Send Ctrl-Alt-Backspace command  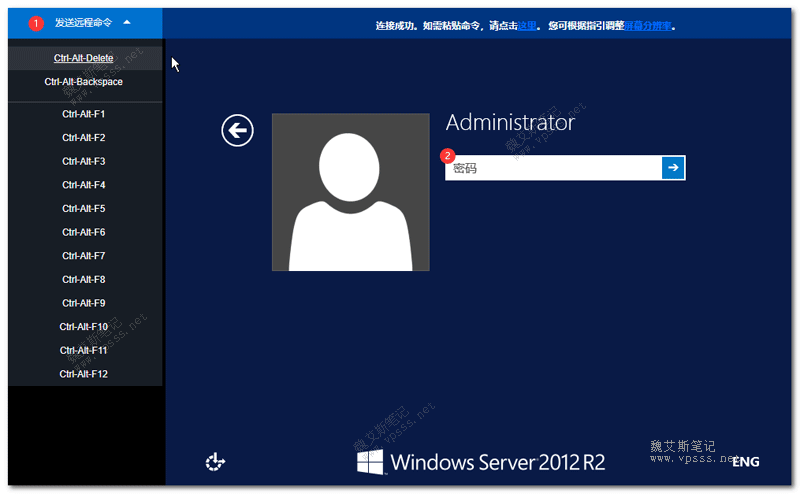coord(84,82)
